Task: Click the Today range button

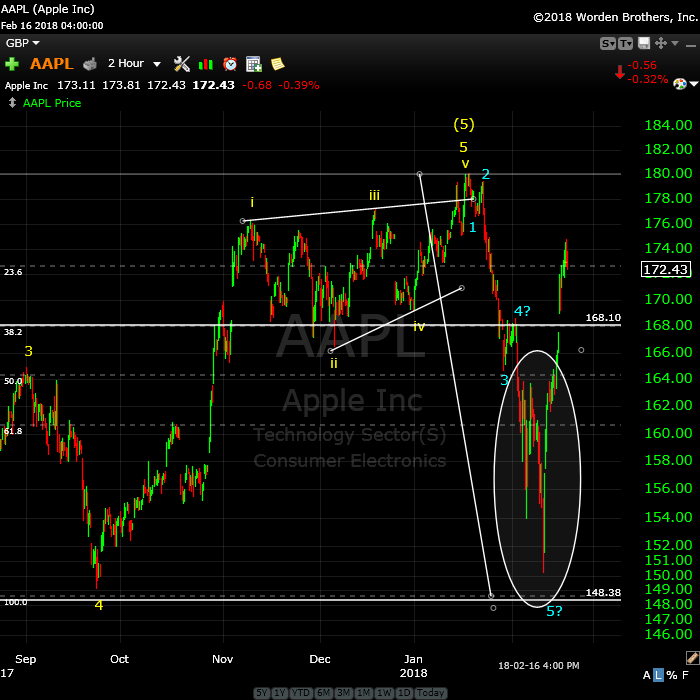Action: coord(430,693)
